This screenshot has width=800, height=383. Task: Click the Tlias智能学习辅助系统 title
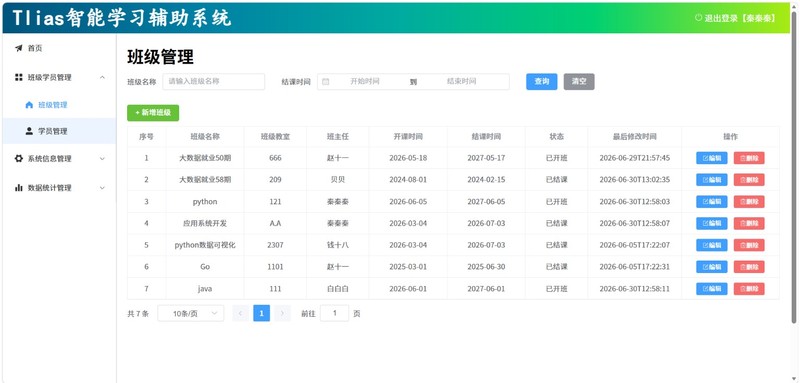coord(121,18)
